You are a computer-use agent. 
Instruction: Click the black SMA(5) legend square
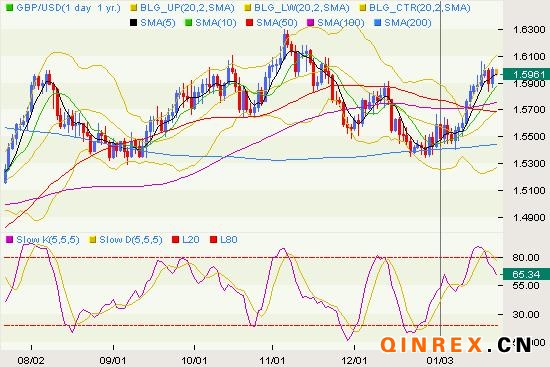pos(133,23)
